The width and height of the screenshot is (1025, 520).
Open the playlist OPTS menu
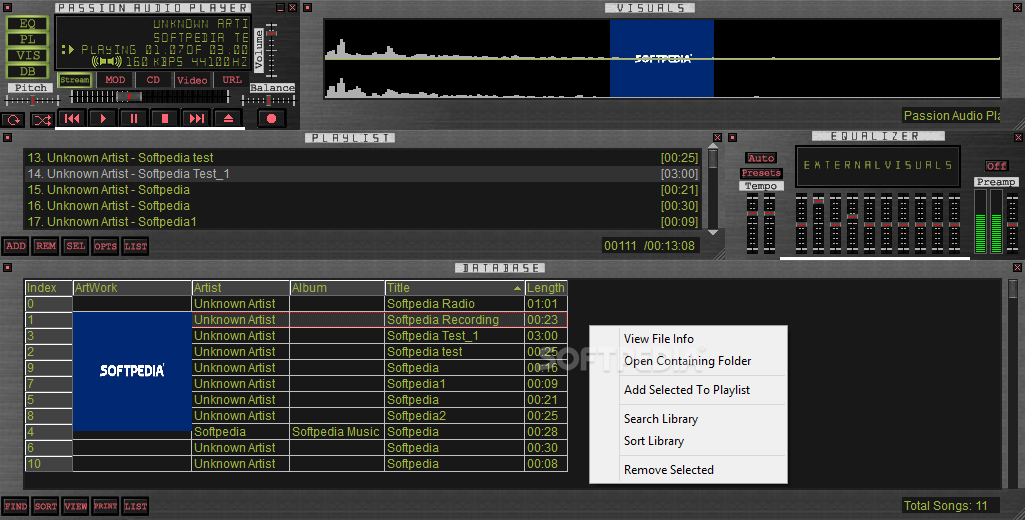point(105,246)
